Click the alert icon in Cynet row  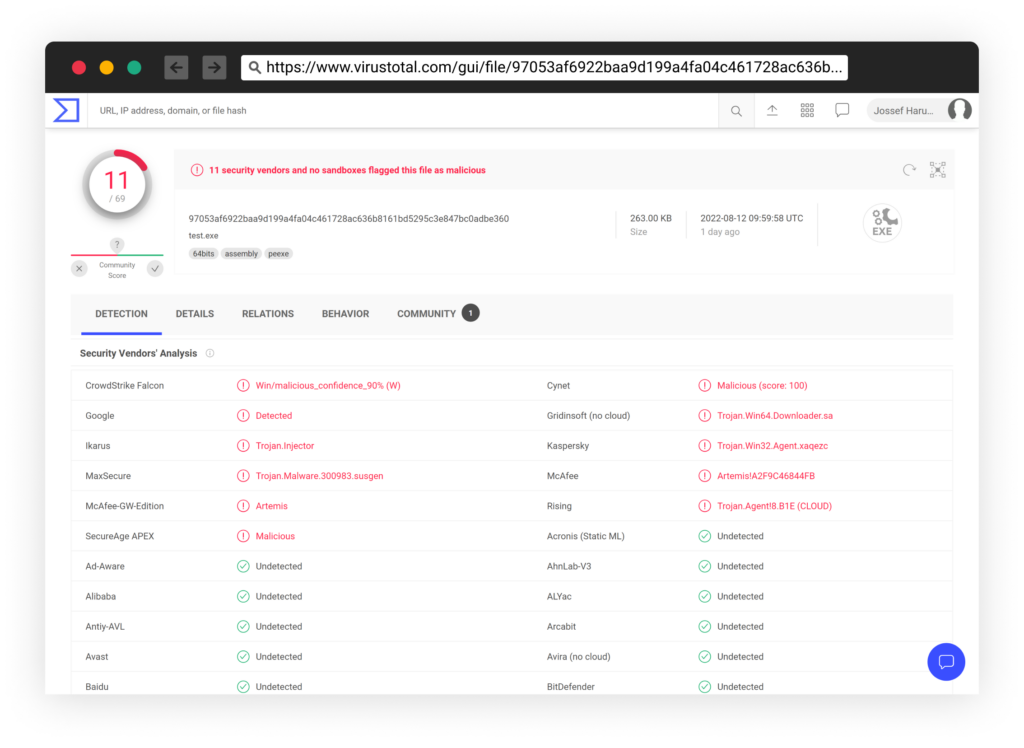(705, 385)
